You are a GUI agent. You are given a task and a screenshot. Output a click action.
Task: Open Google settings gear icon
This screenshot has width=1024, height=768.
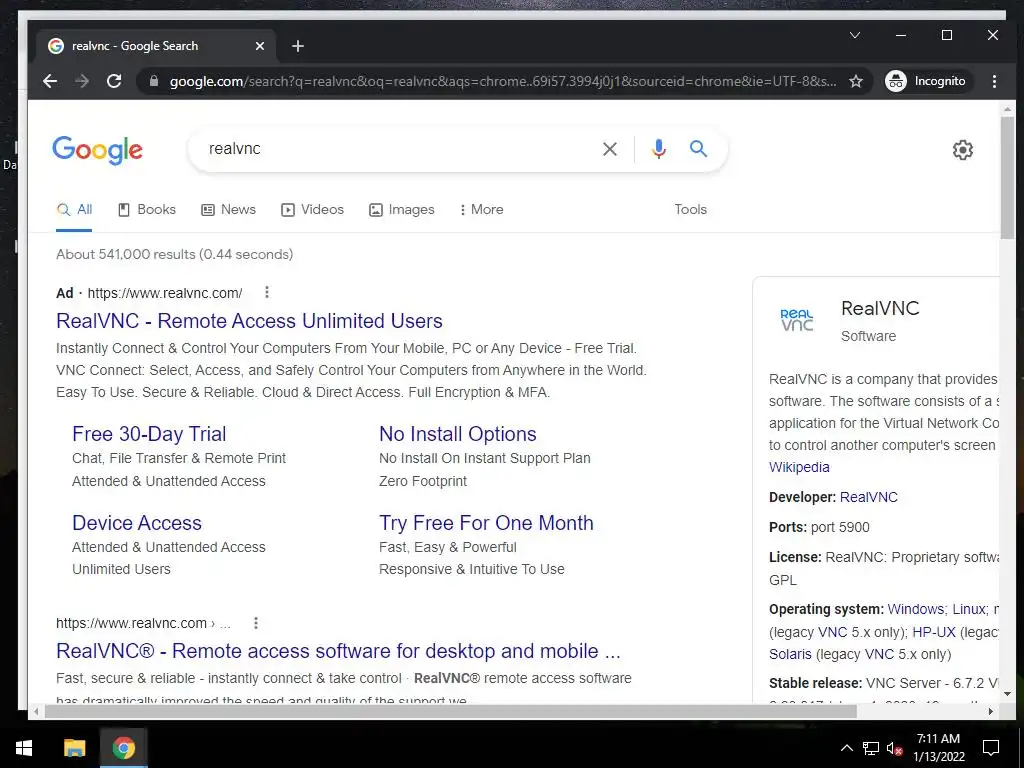[962, 150]
